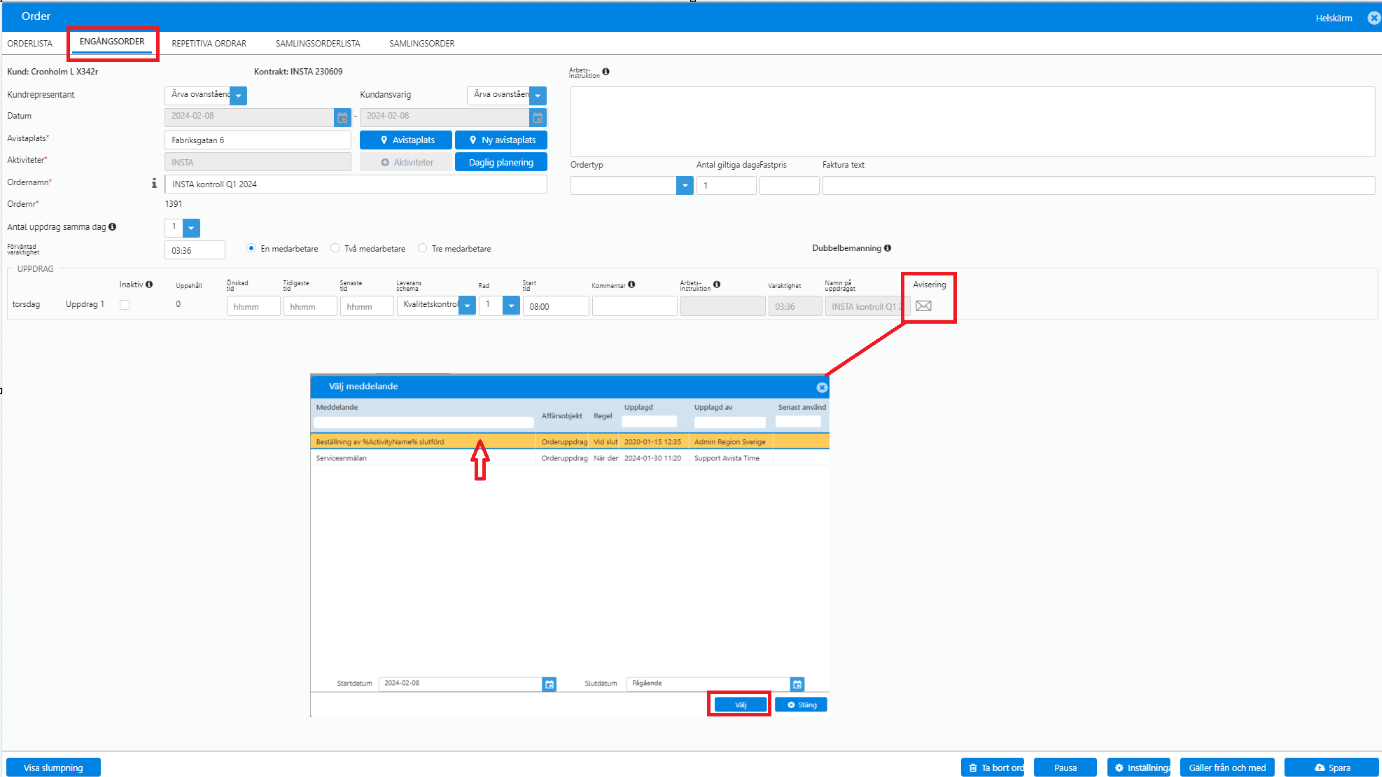Open the Ordertyp dropdown
1382x777 pixels.
coord(684,185)
